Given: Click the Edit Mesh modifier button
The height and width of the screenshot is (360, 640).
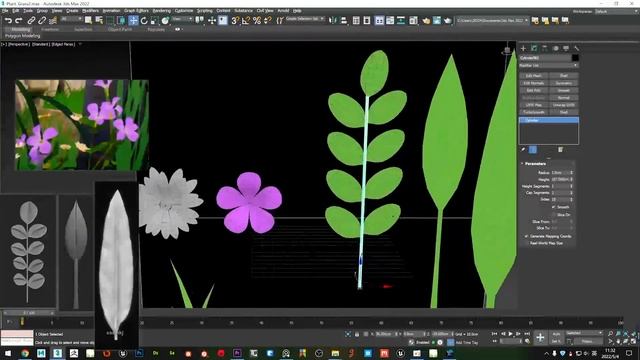Looking at the screenshot, I should [x=534, y=76].
